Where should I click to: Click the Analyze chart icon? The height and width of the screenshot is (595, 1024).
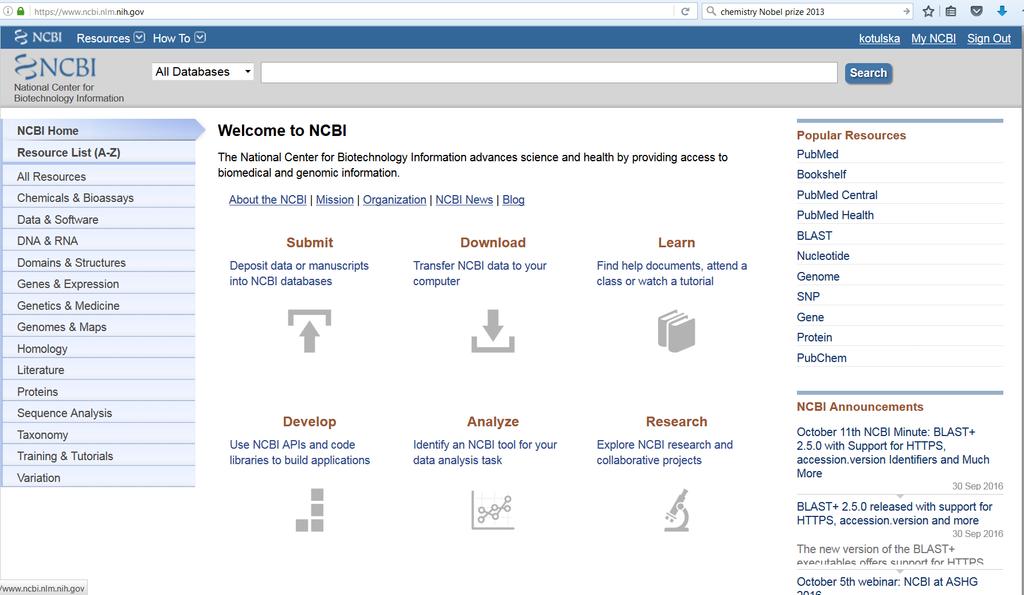click(493, 510)
